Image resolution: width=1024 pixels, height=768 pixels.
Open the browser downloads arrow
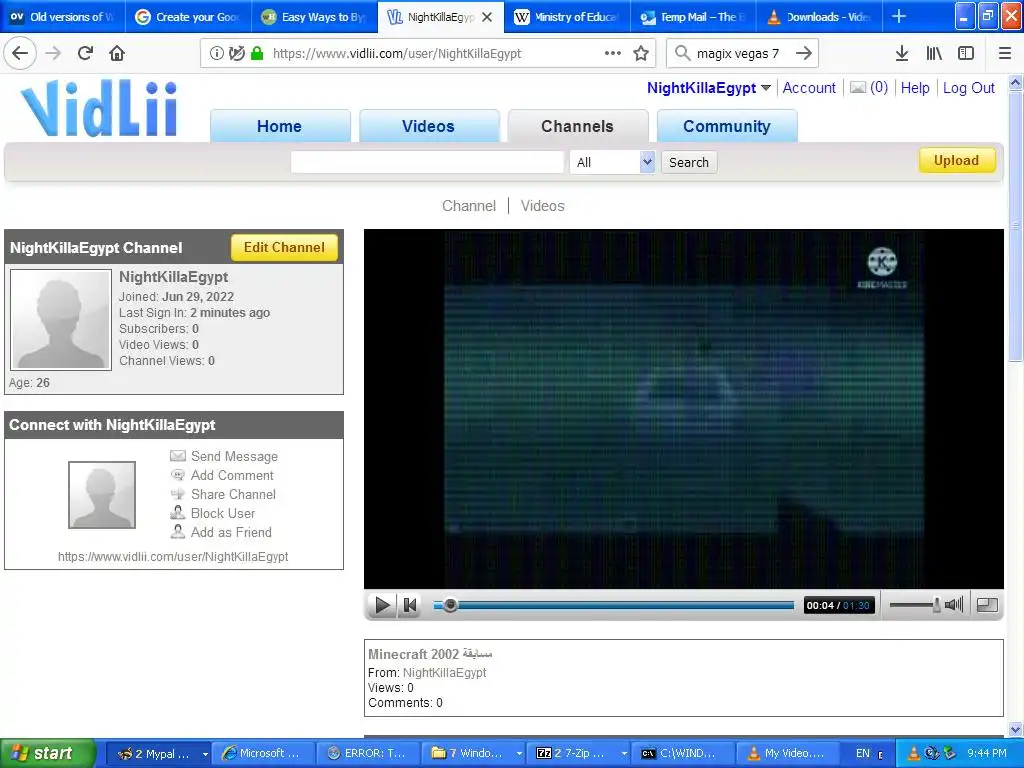coord(902,53)
